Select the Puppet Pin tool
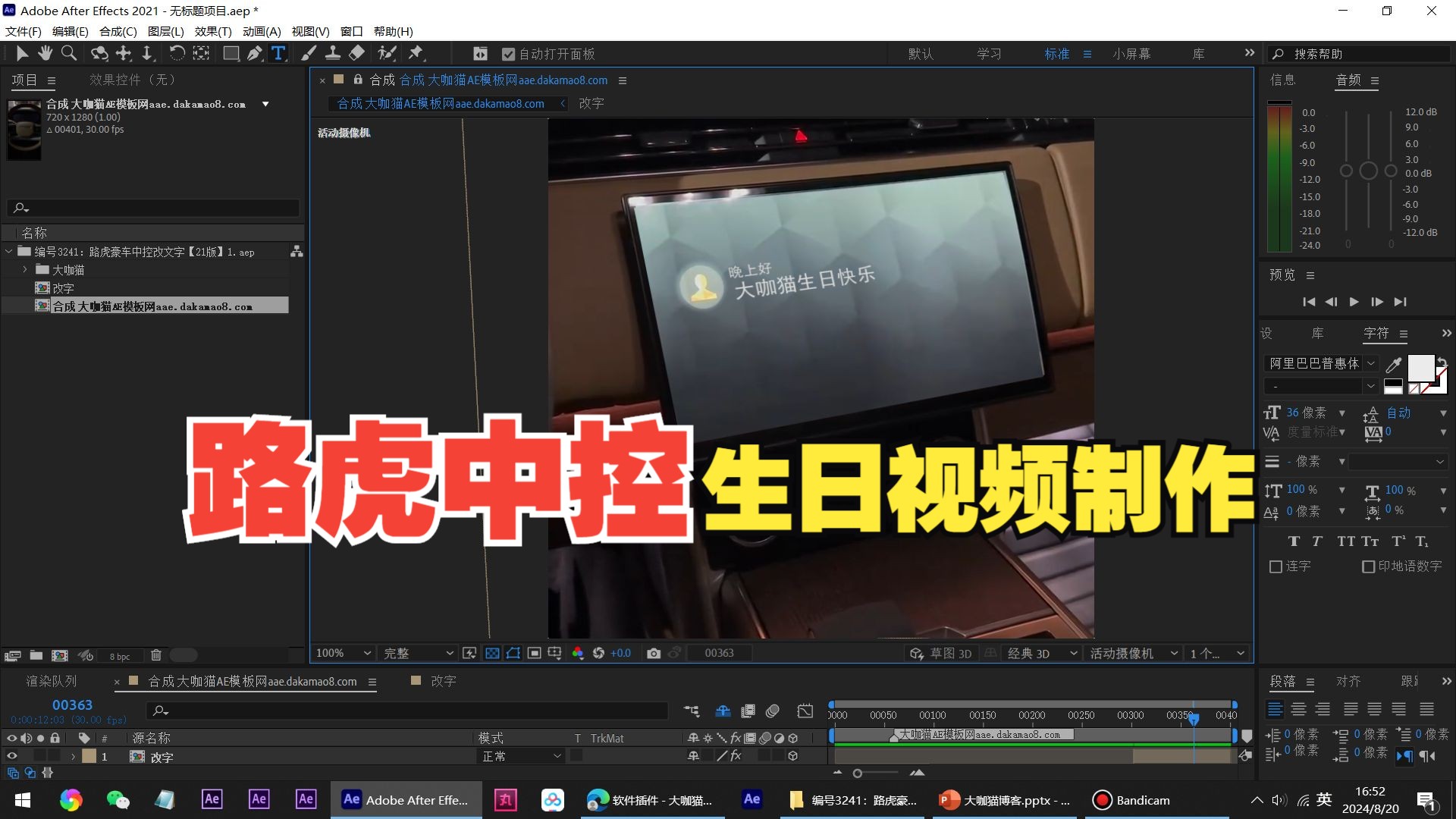Screen dimensions: 1456x819 coord(416,53)
